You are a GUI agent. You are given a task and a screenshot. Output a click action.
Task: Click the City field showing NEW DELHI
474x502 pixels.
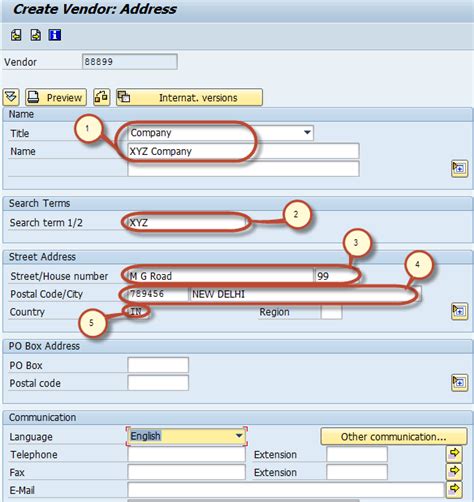(x=305, y=294)
